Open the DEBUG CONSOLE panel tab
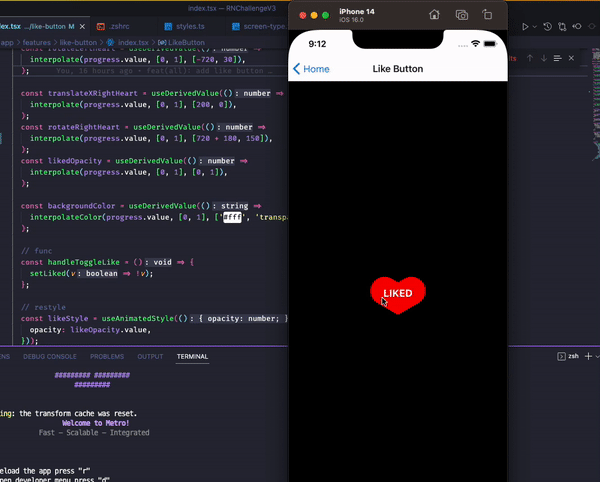 coord(50,357)
